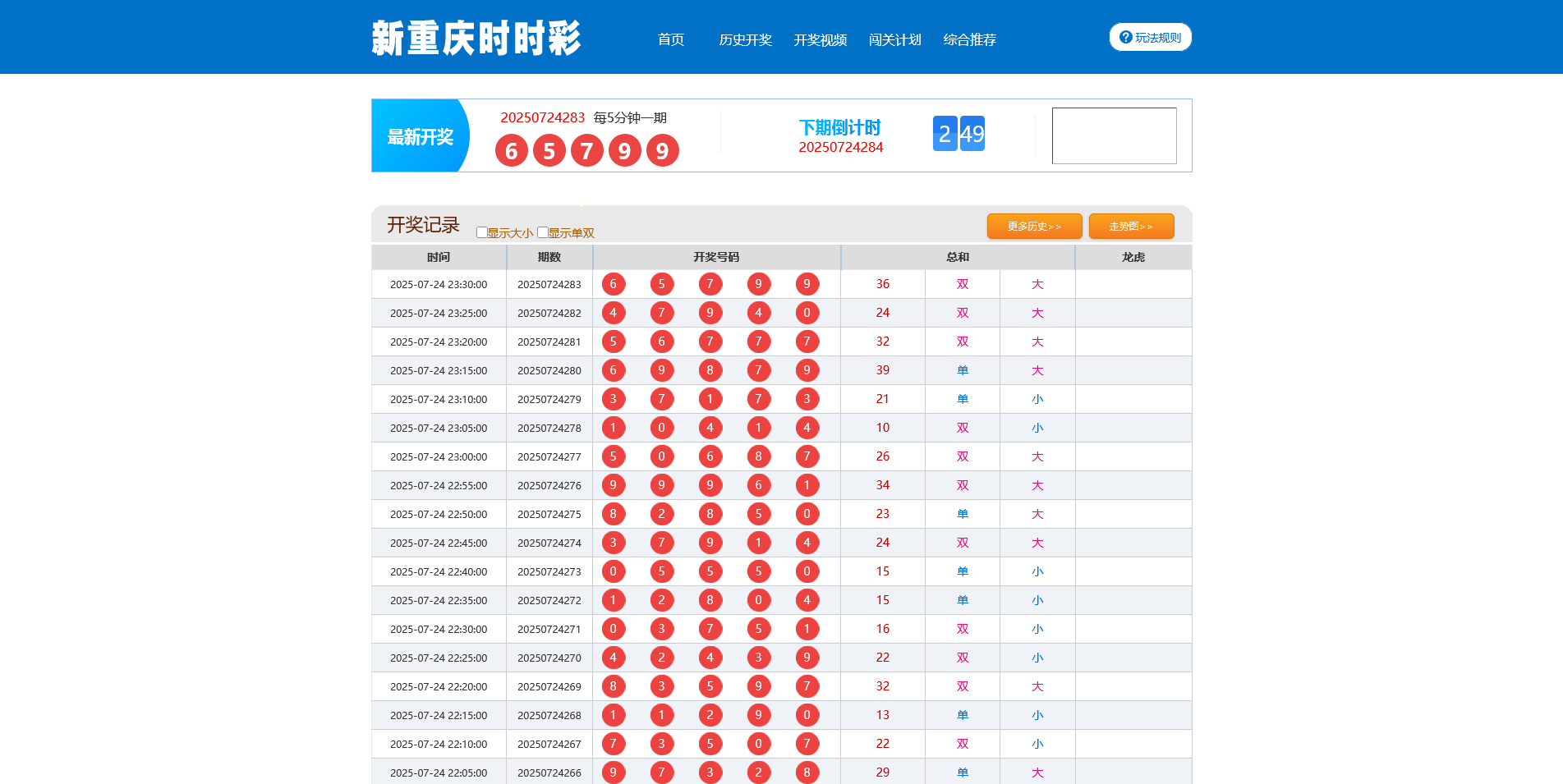Click 开奖记录 section title

[x=423, y=225]
